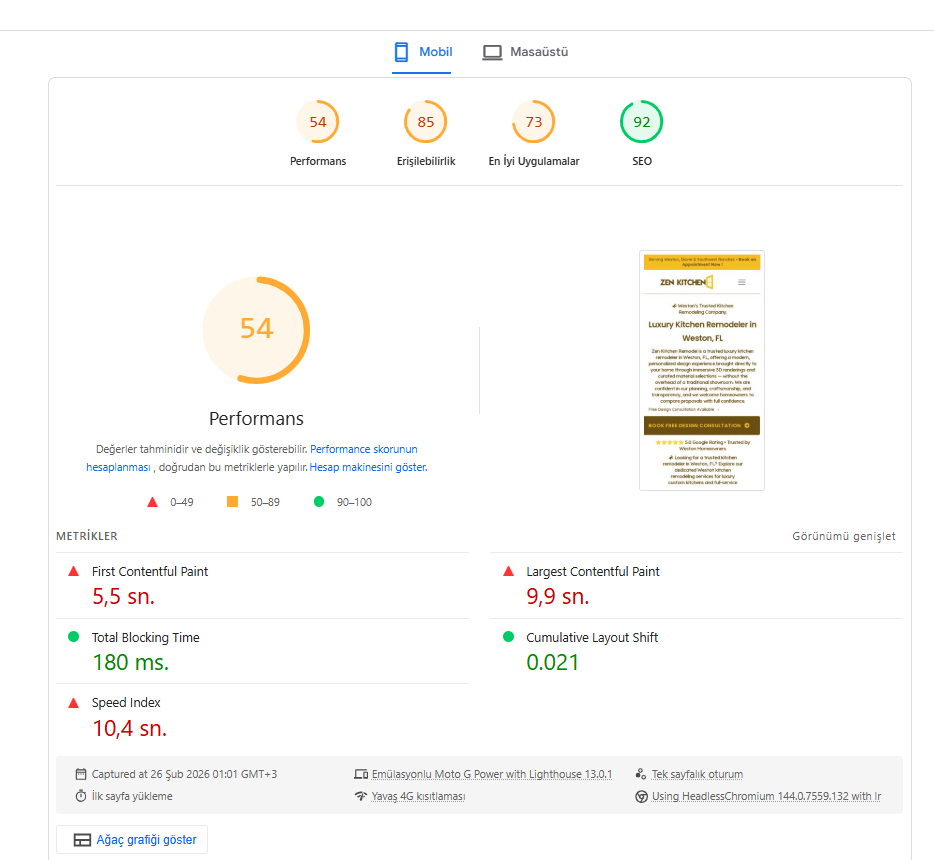Expand the Largest Contentful Paint metric
This screenshot has height=860, width=934.
tap(593, 572)
